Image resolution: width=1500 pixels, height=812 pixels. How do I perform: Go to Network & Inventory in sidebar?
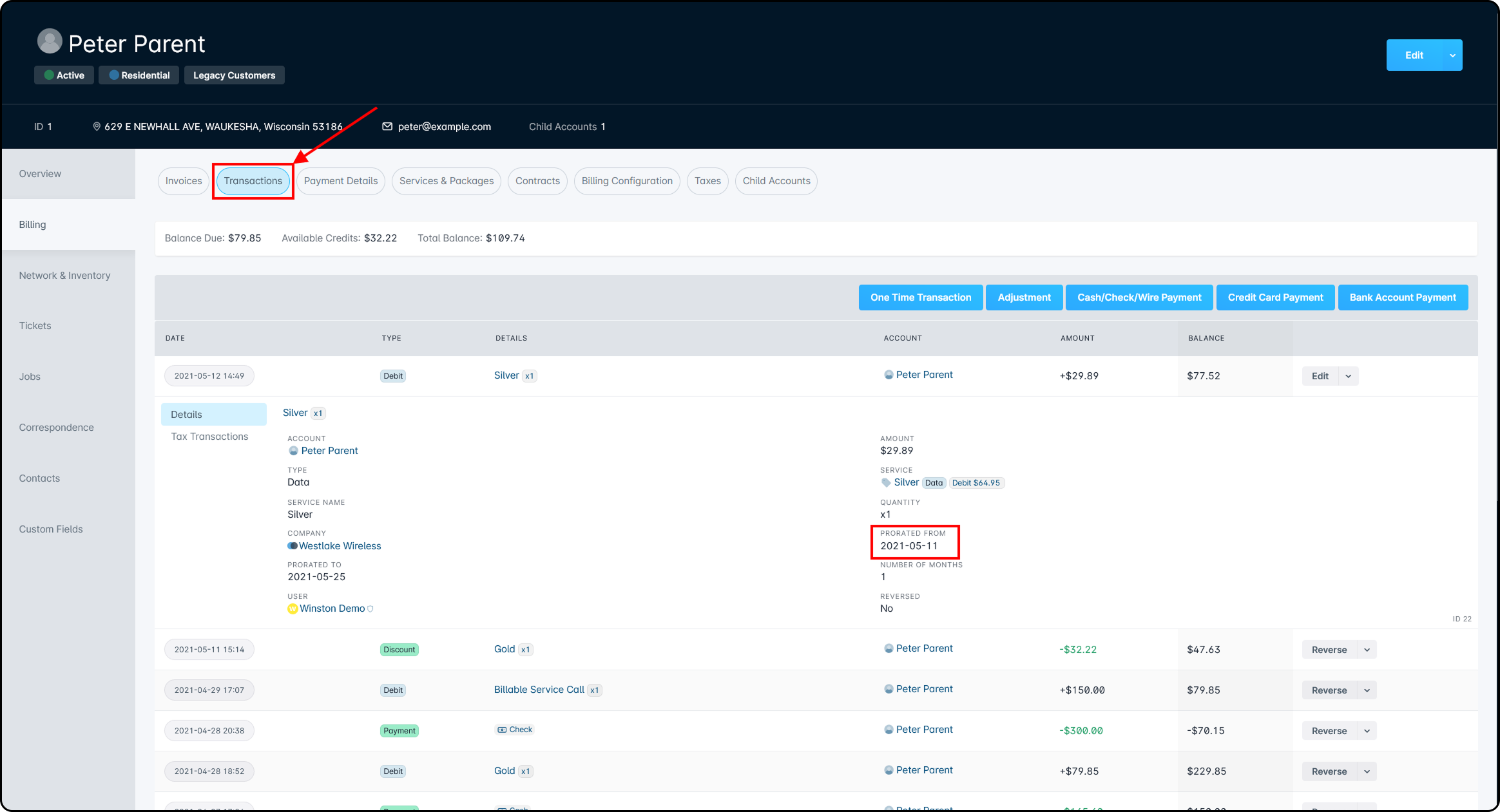point(64,276)
